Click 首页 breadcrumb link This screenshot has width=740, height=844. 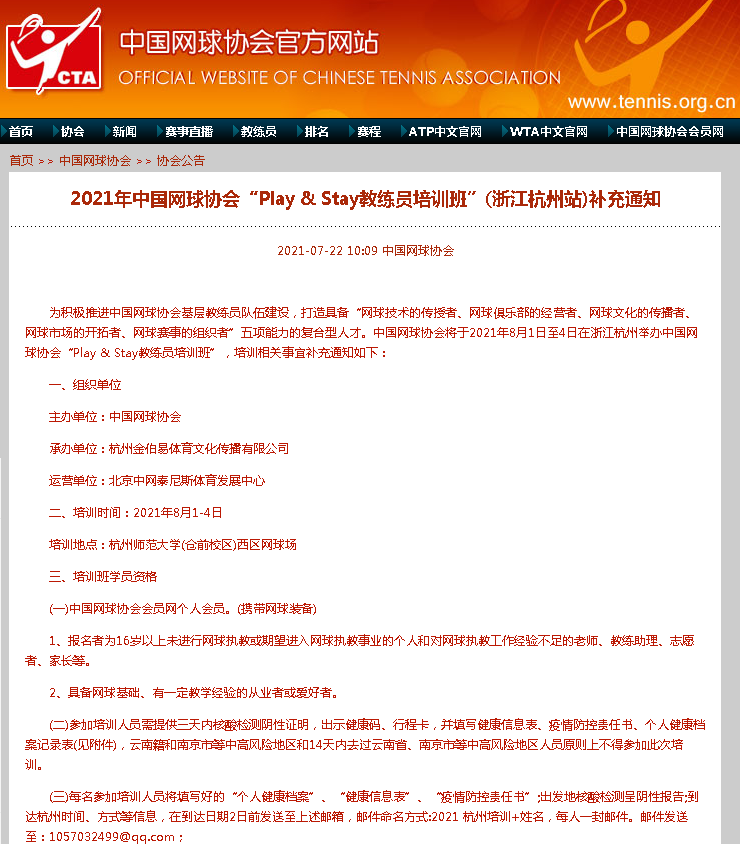(22, 160)
